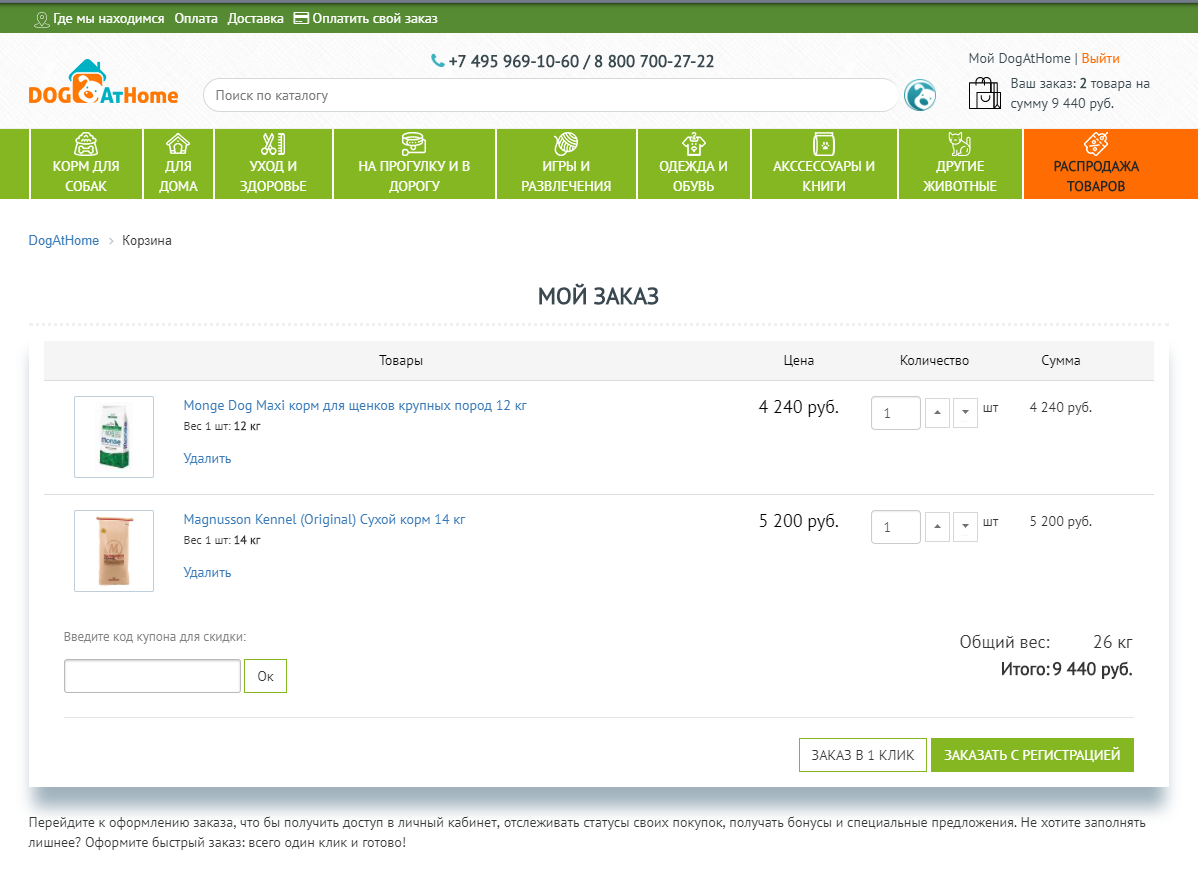The width and height of the screenshot is (1198, 877).
Task: Click quantity field for Monge Dog Maxi
Action: pos(895,413)
